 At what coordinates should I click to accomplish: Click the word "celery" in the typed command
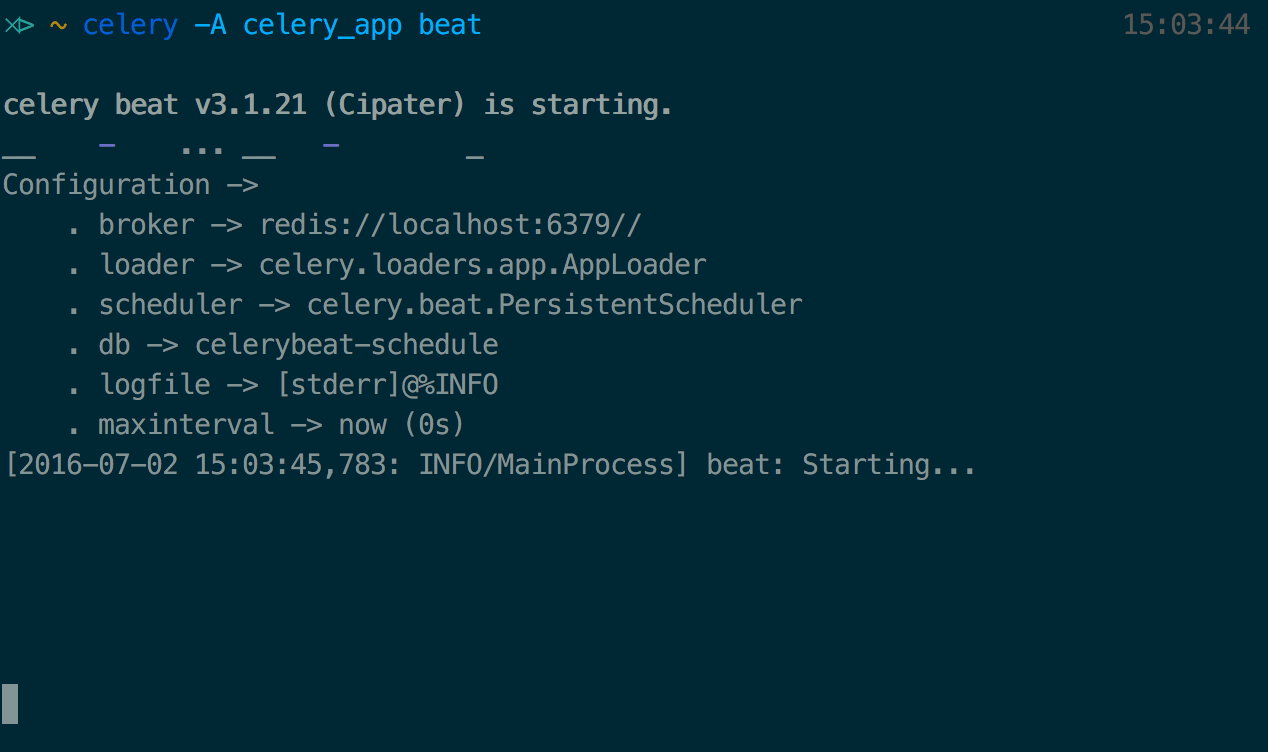tap(130, 25)
